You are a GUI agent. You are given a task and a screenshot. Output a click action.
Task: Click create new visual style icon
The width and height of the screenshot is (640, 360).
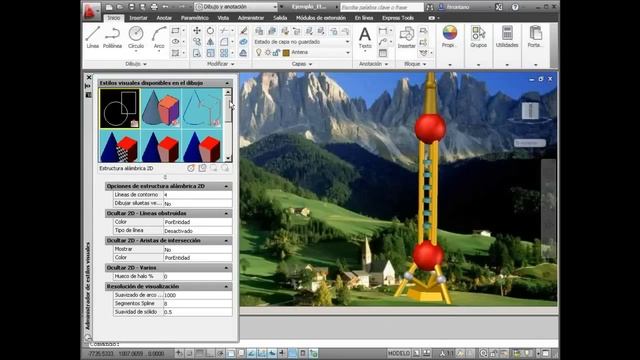pyautogui.click(x=191, y=168)
